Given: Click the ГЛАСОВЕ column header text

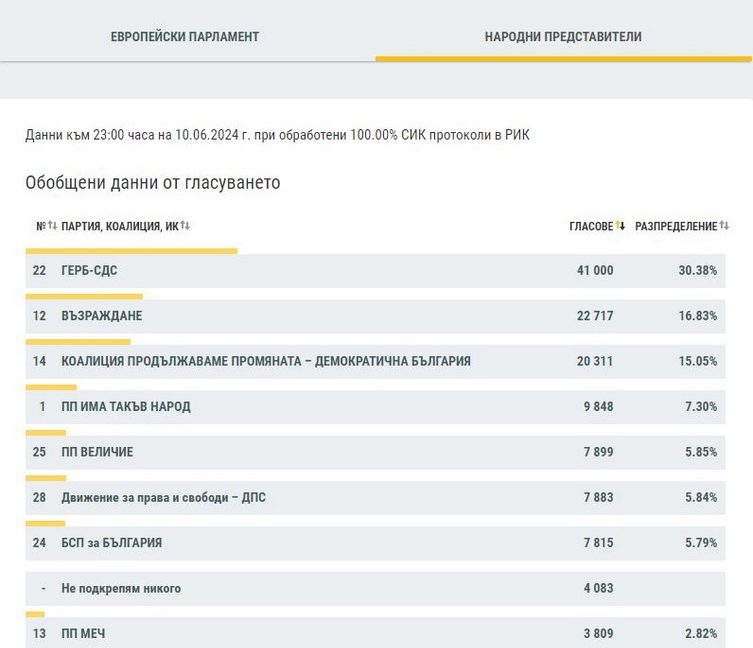Looking at the screenshot, I should point(590,227).
